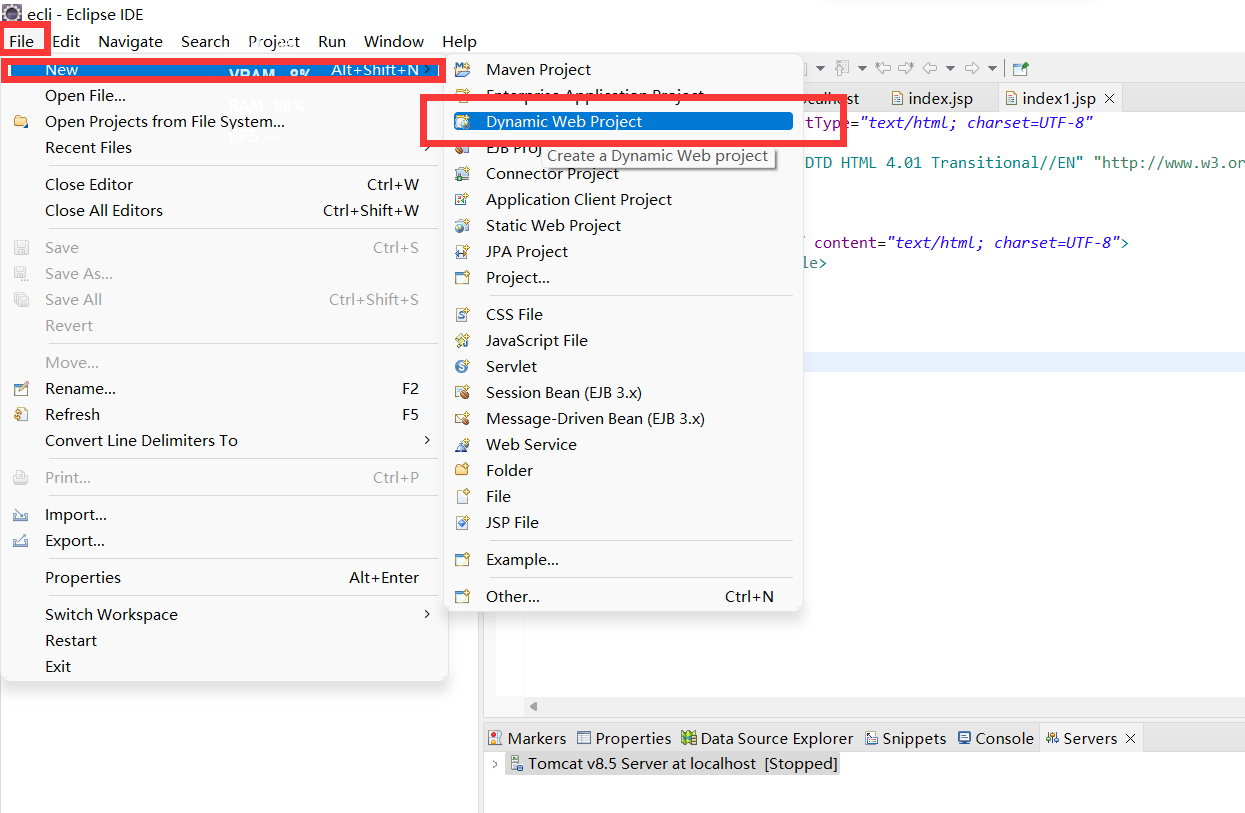Select Tomcat v8.5 Server at localhost row

673,764
